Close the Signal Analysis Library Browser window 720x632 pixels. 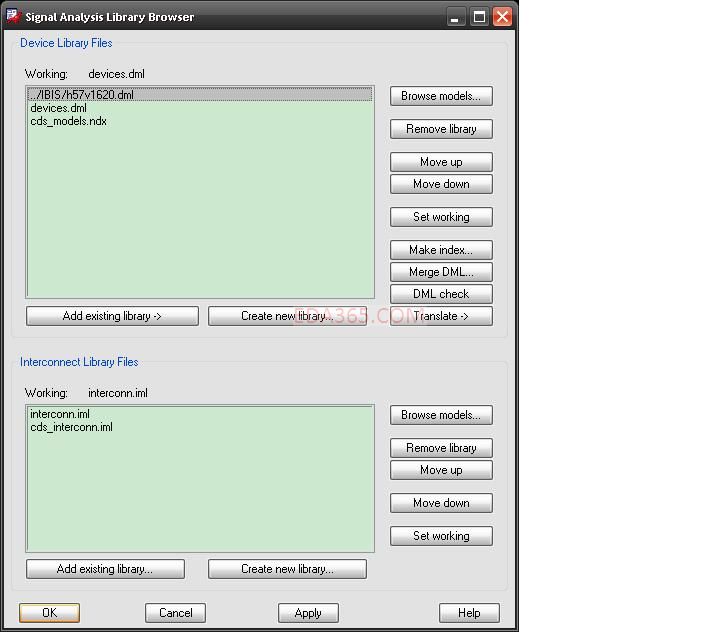[502, 17]
